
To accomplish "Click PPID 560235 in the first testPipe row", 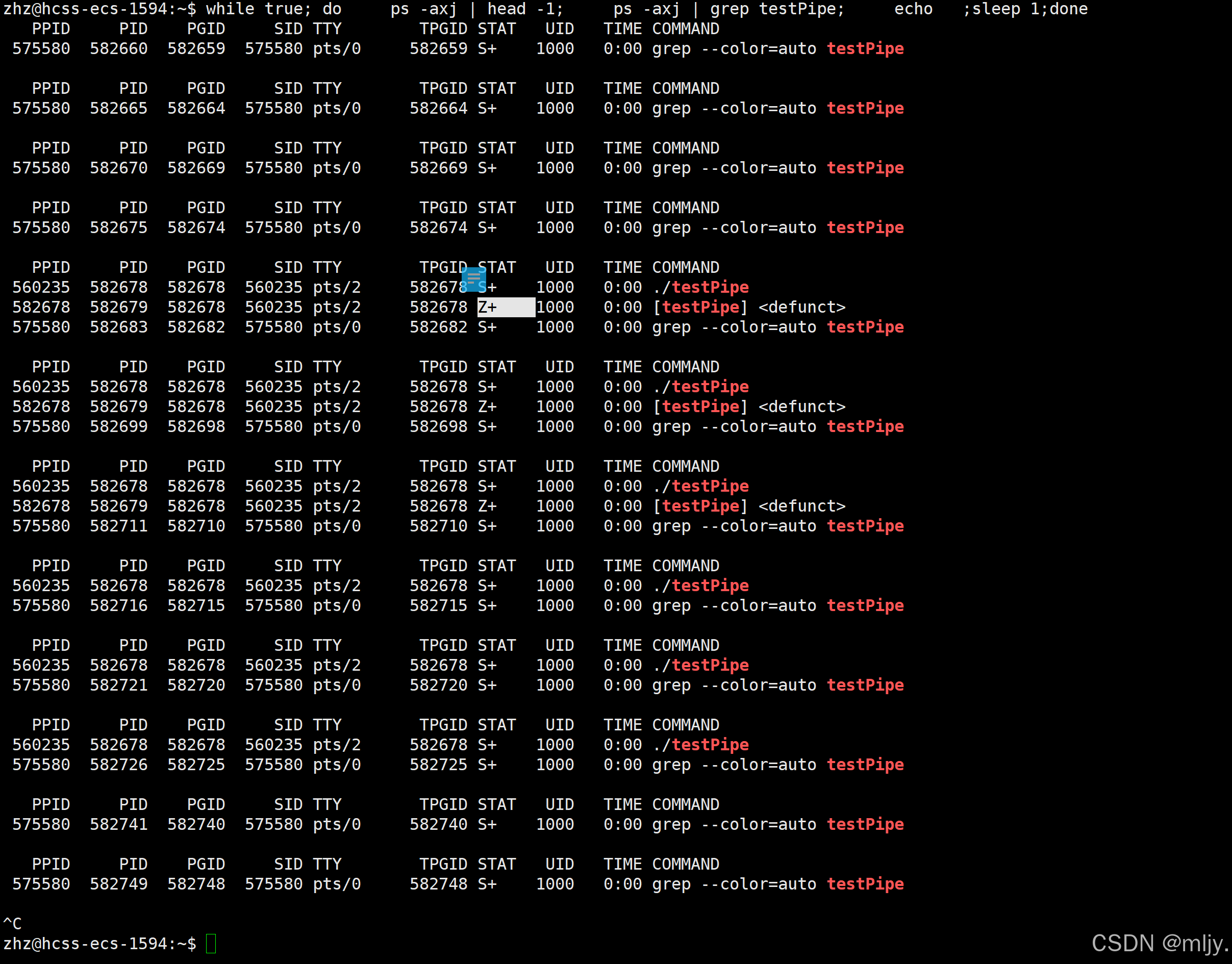I will 41,287.
